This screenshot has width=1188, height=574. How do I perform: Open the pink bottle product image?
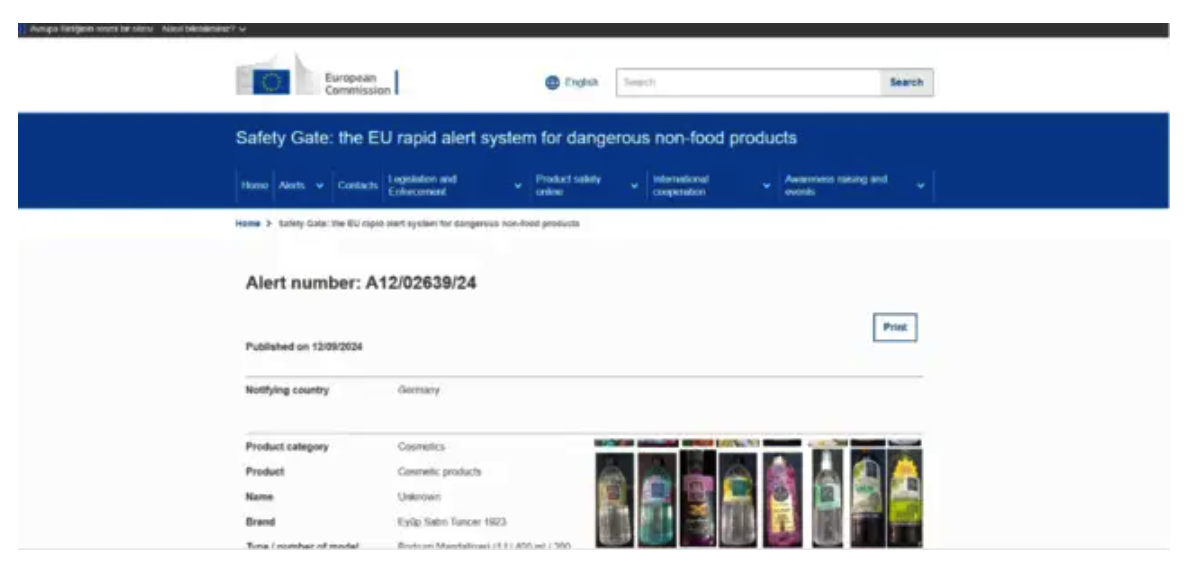click(x=782, y=493)
